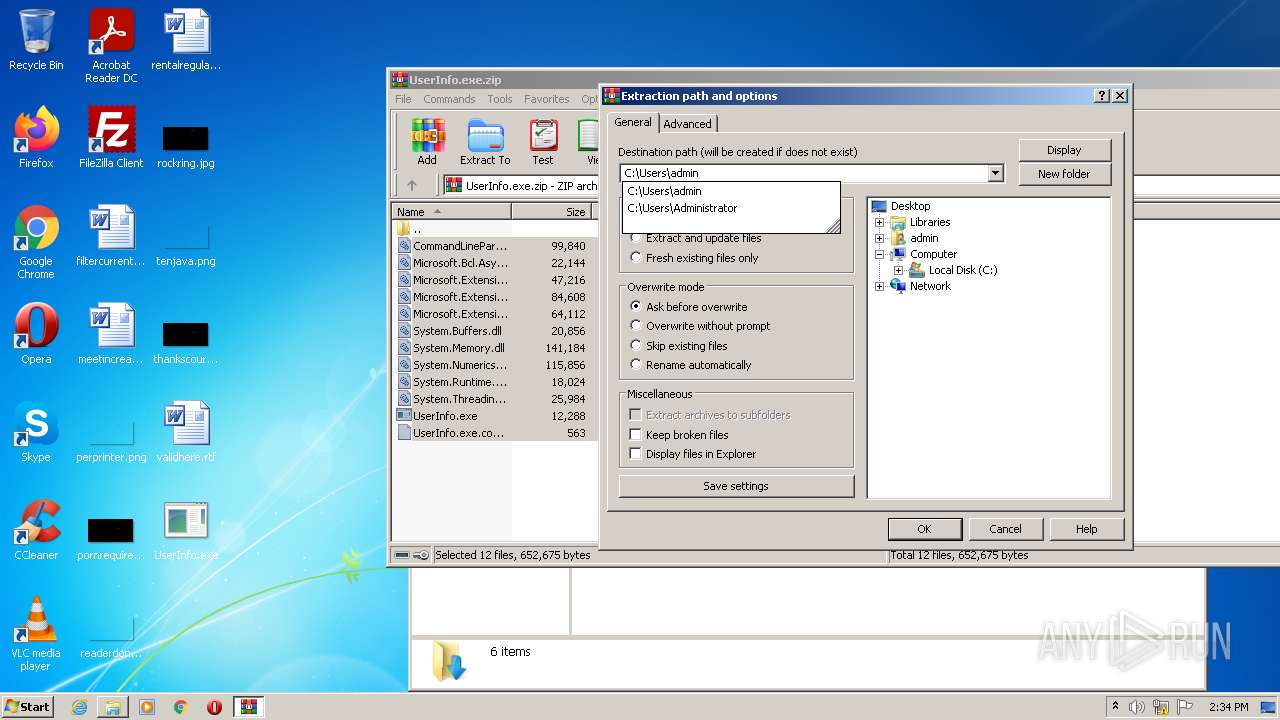Expand Libraries node in folder tree
Image resolution: width=1280 pixels, height=720 pixels.
(880, 222)
